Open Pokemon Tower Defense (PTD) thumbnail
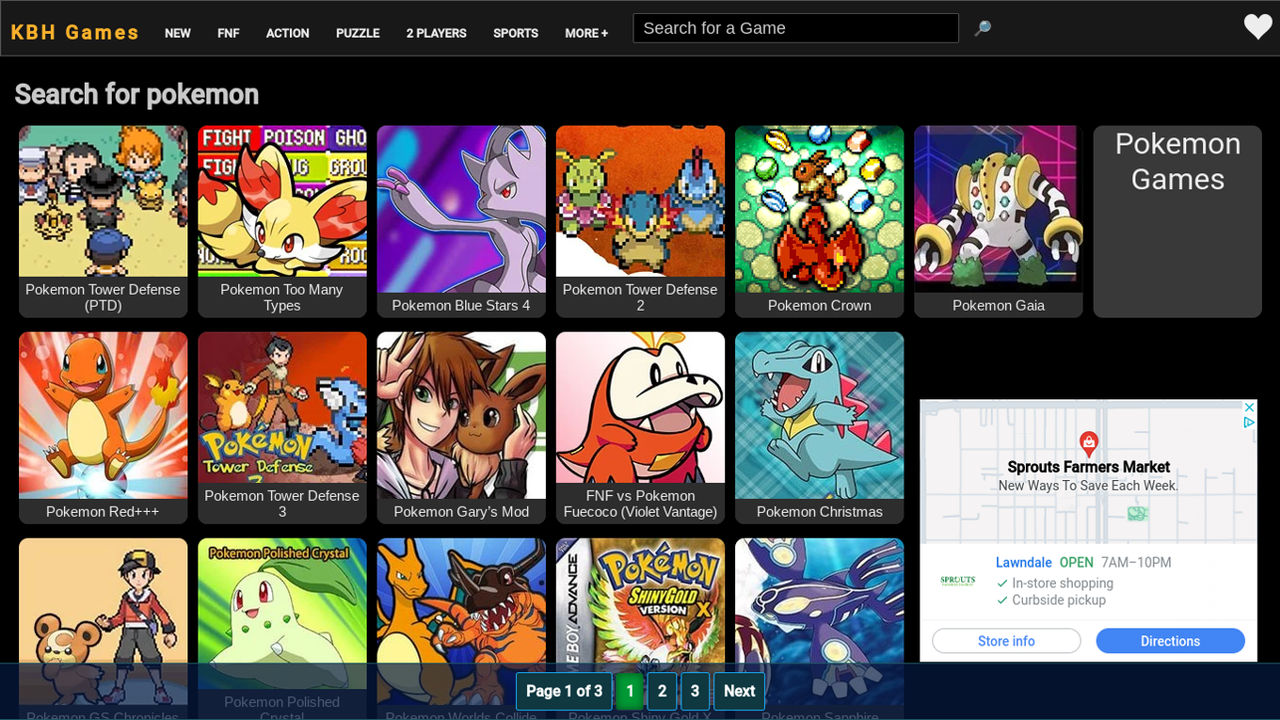Screen dimensions: 1280x720 103,221
